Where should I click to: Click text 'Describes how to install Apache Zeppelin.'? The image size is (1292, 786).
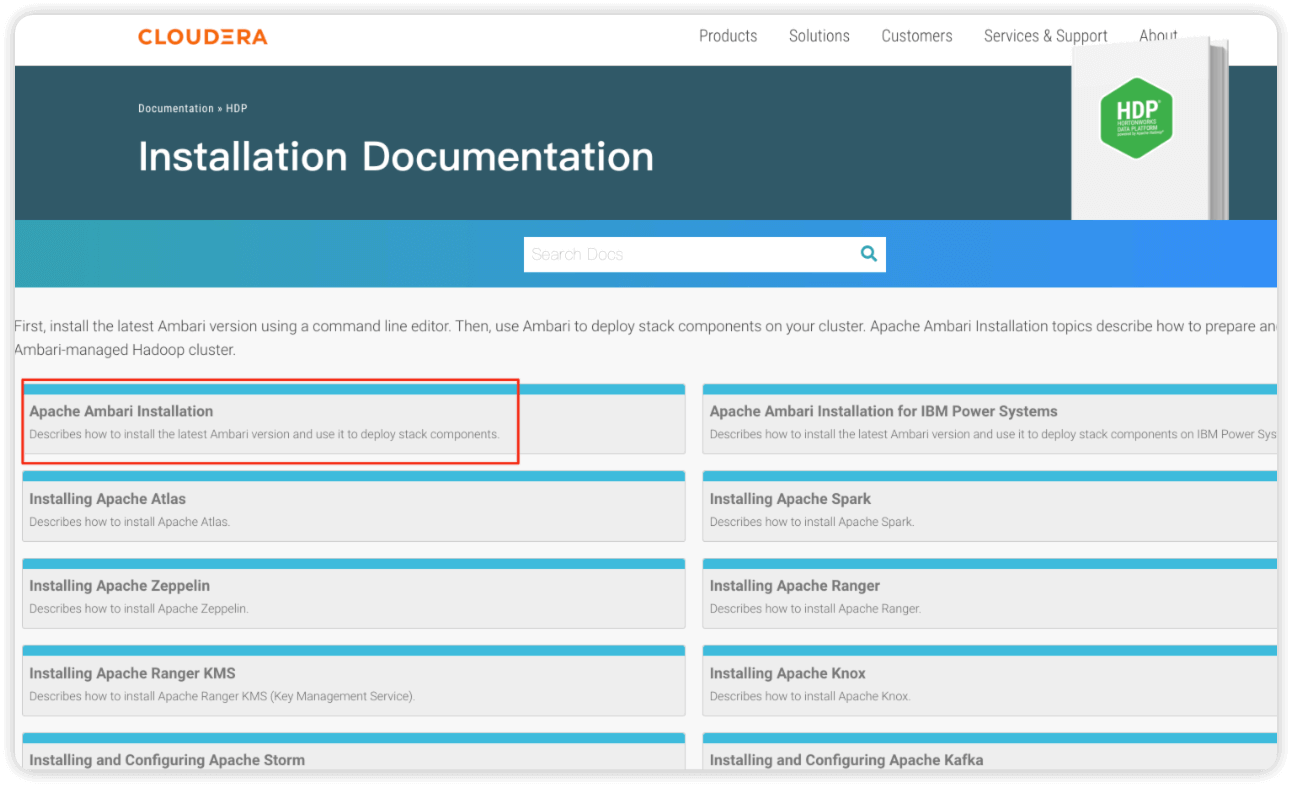pos(138,608)
